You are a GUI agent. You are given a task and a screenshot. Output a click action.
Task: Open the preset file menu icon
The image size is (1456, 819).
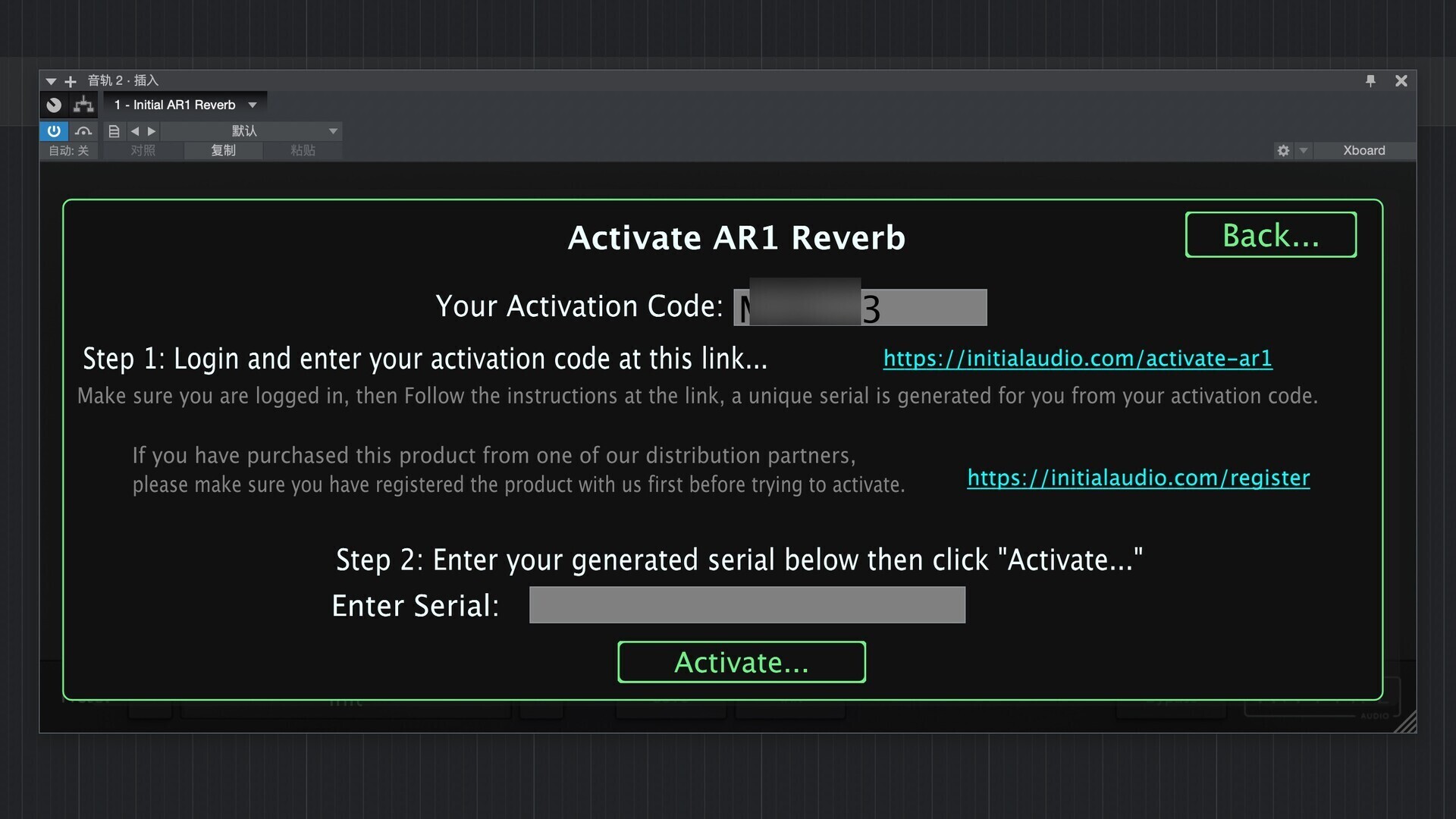(114, 131)
